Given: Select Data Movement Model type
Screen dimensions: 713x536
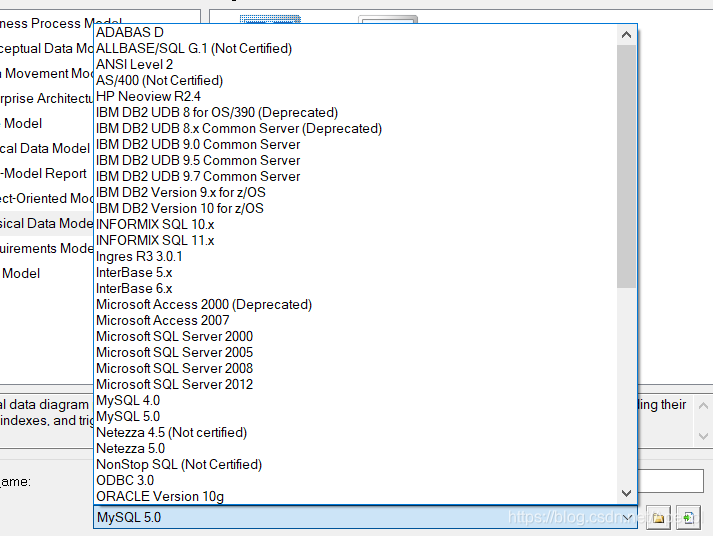Looking at the screenshot, I should [x=46, y=73].
